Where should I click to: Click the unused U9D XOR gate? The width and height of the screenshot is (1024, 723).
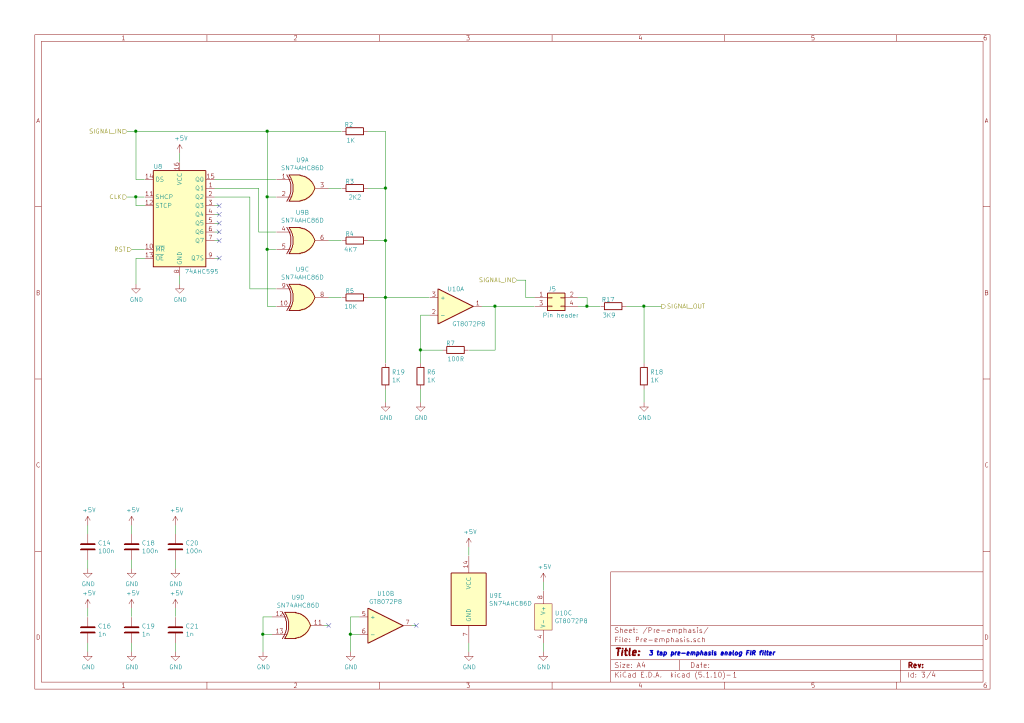click(296, 625)
